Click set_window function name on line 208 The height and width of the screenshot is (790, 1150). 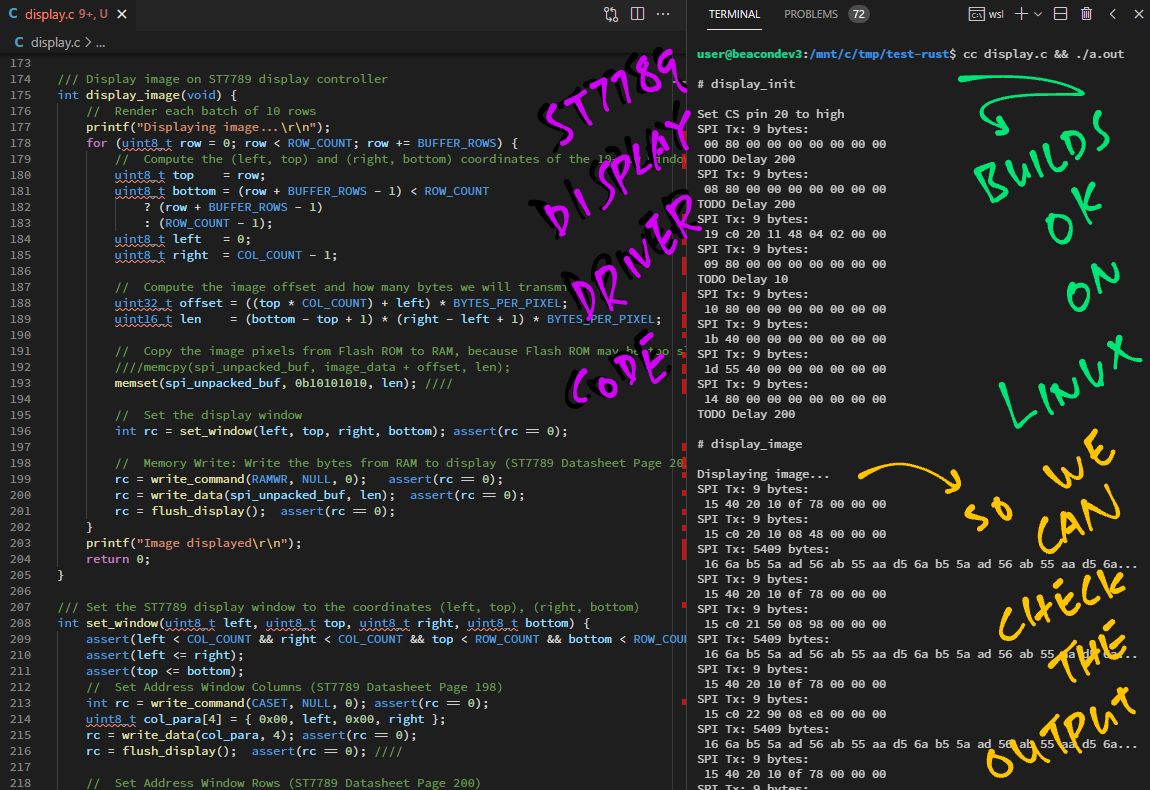coord(121,623)
